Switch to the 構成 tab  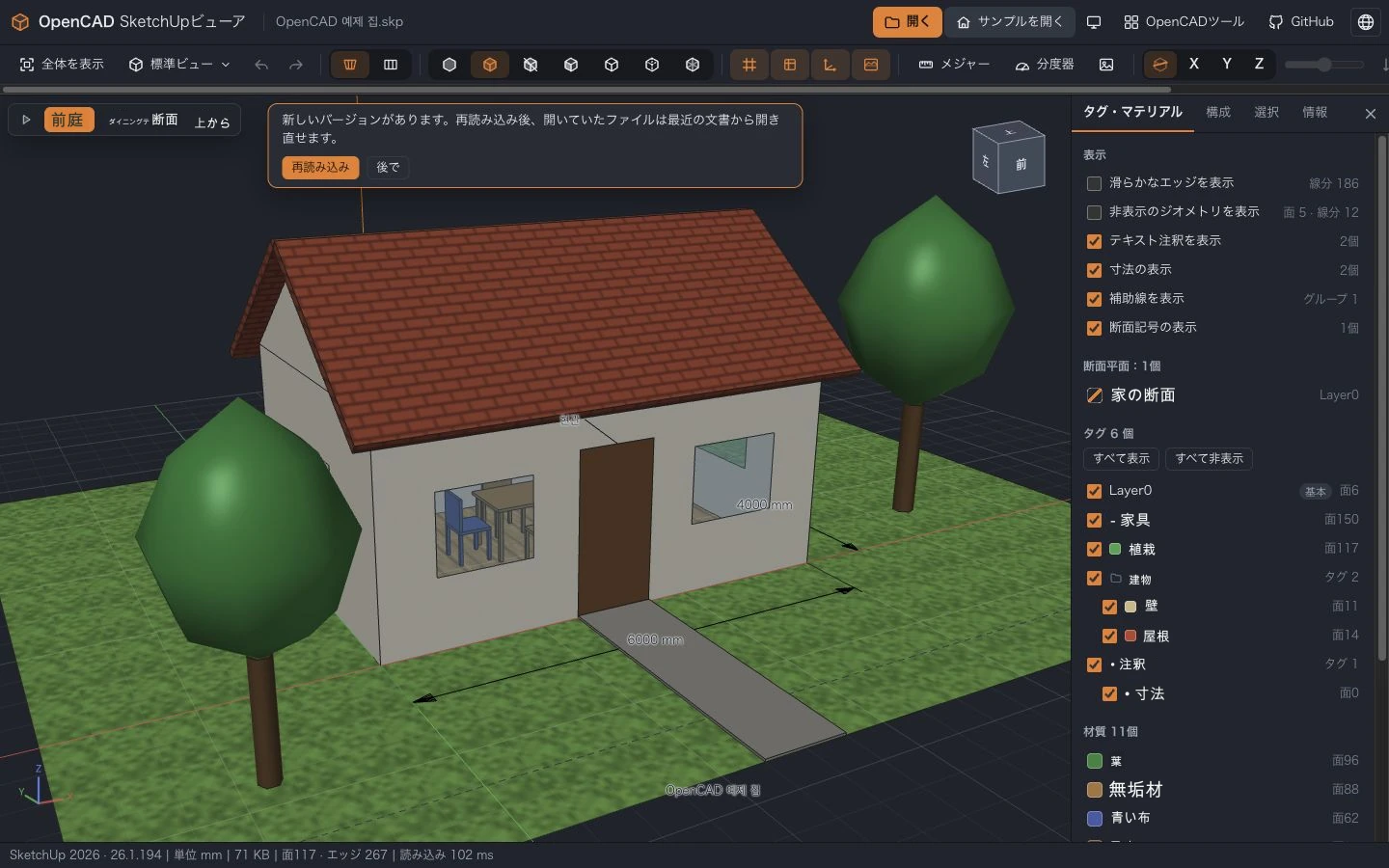1218,113
